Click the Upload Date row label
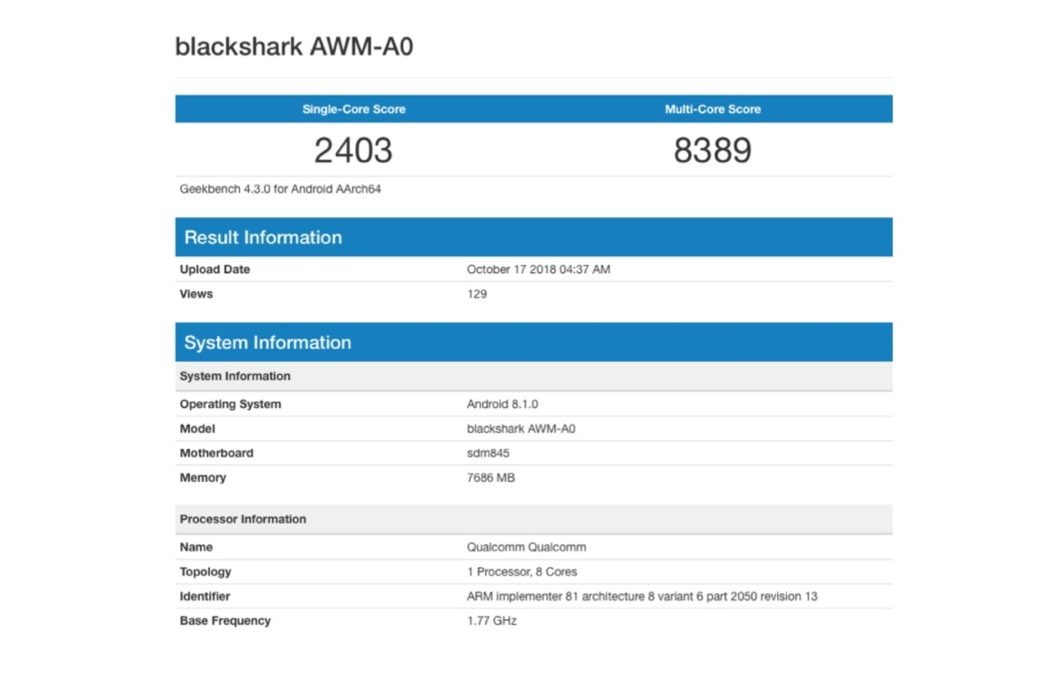This screenshot has height=673, width=1044. [215, 270]
